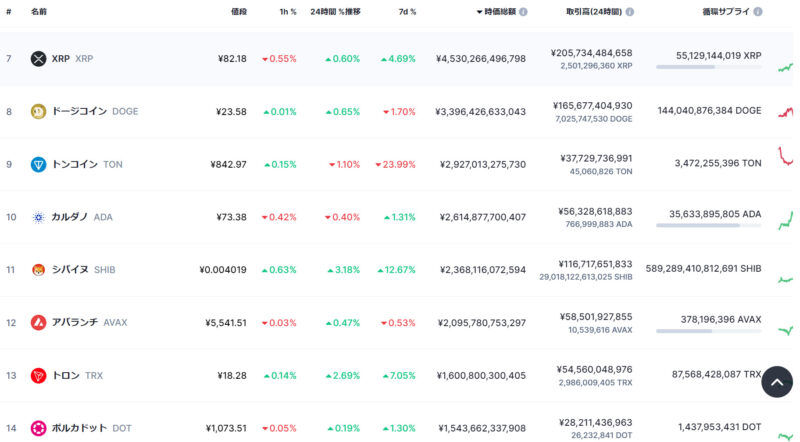The image size is (800, 442).
Task: Sort by the 1h % column header
Action: [x=288, y=12]
